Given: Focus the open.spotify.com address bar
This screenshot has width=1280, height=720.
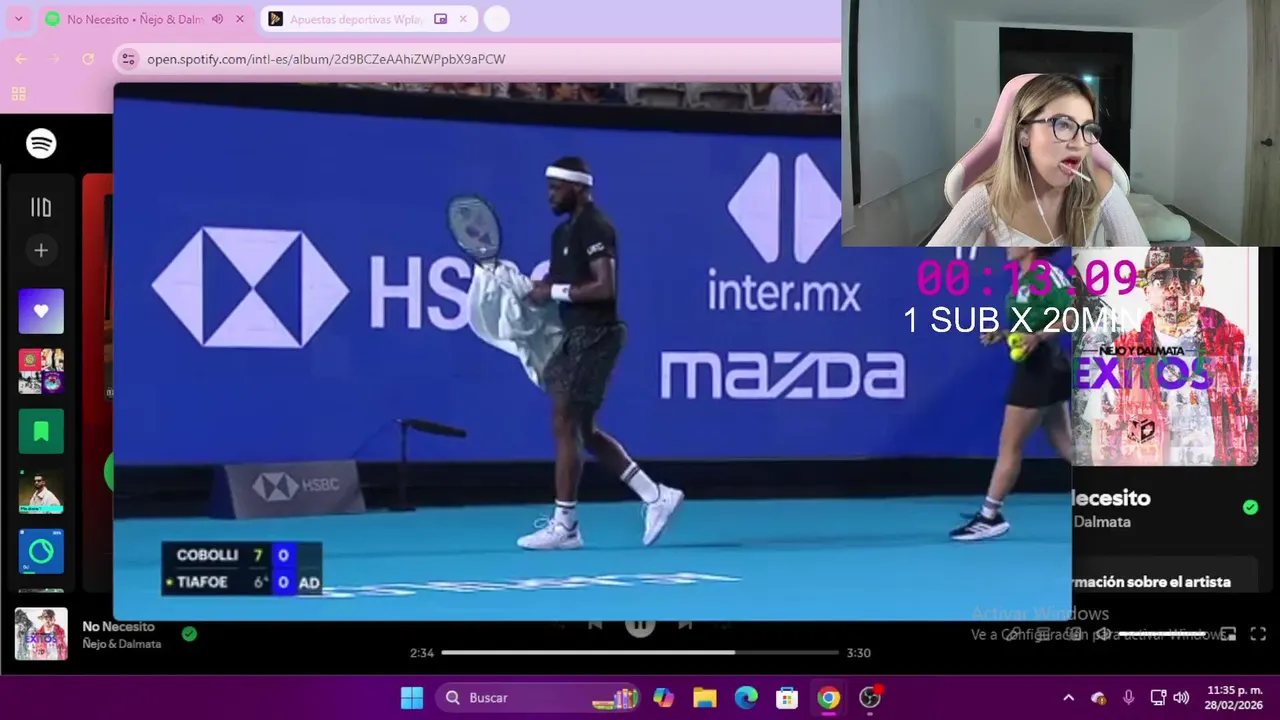Looking at the screenshot, I should point(326,59).
